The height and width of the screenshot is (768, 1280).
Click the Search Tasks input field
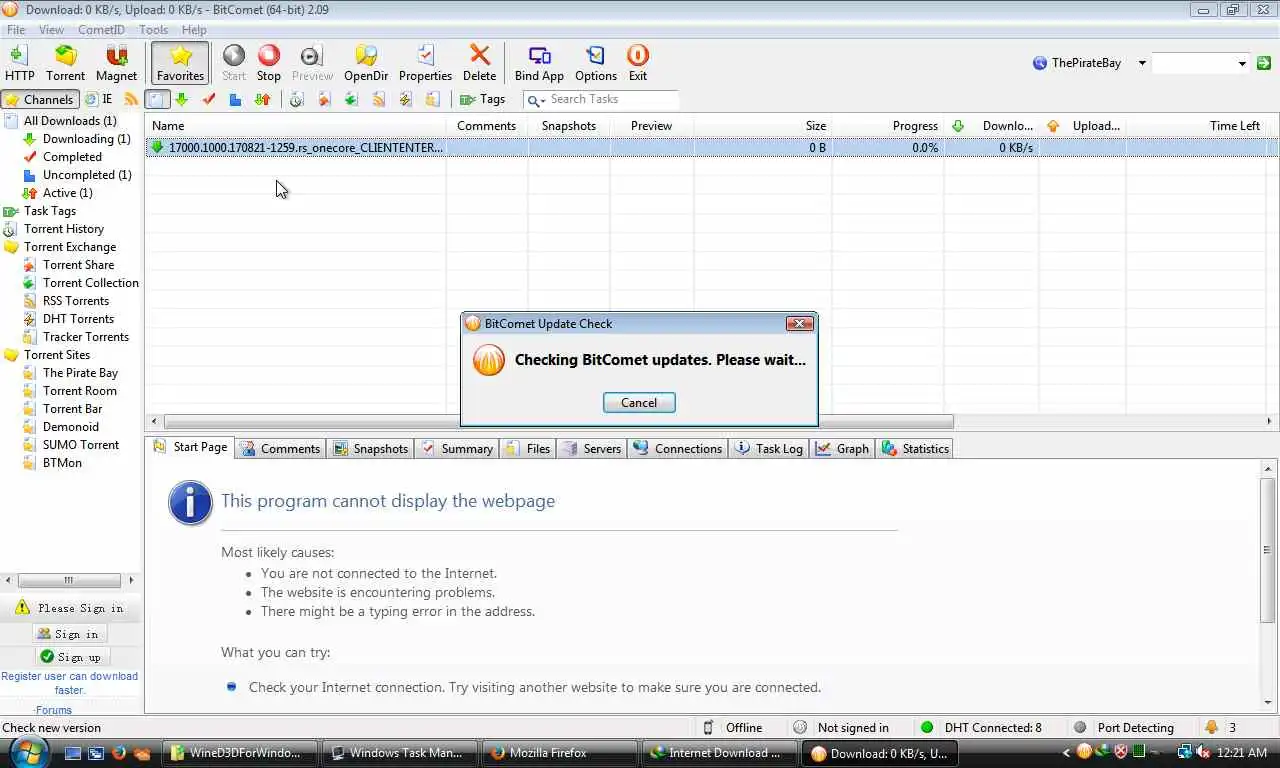[x=612, y=100]
